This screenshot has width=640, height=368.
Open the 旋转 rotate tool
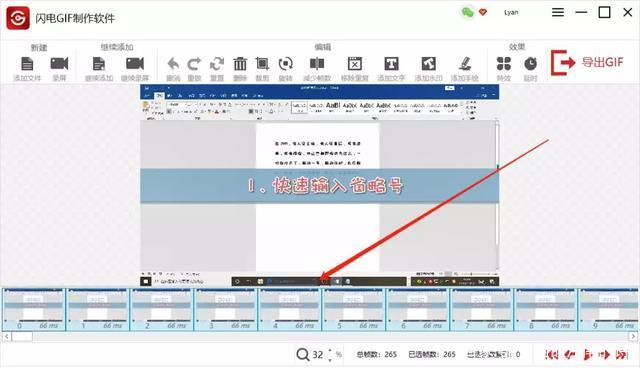point(285,64)
